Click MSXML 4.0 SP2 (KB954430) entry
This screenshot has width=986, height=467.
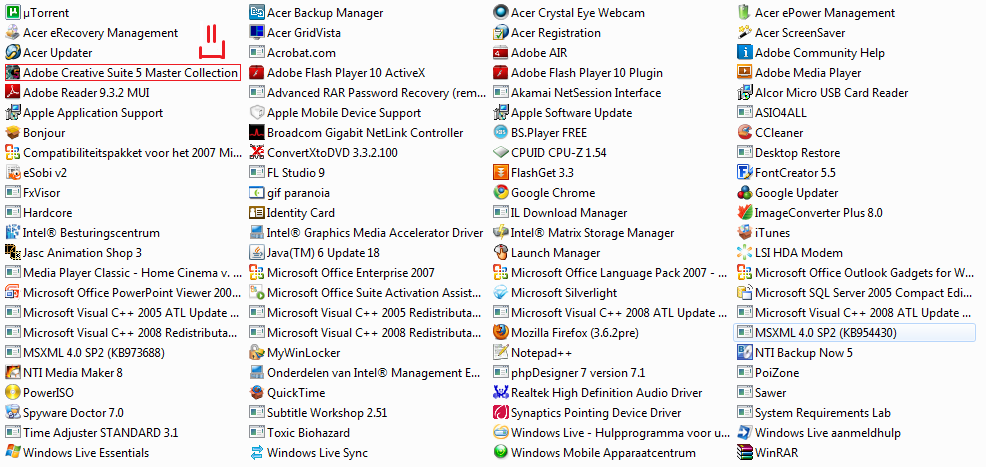click(x=855, y=332)
